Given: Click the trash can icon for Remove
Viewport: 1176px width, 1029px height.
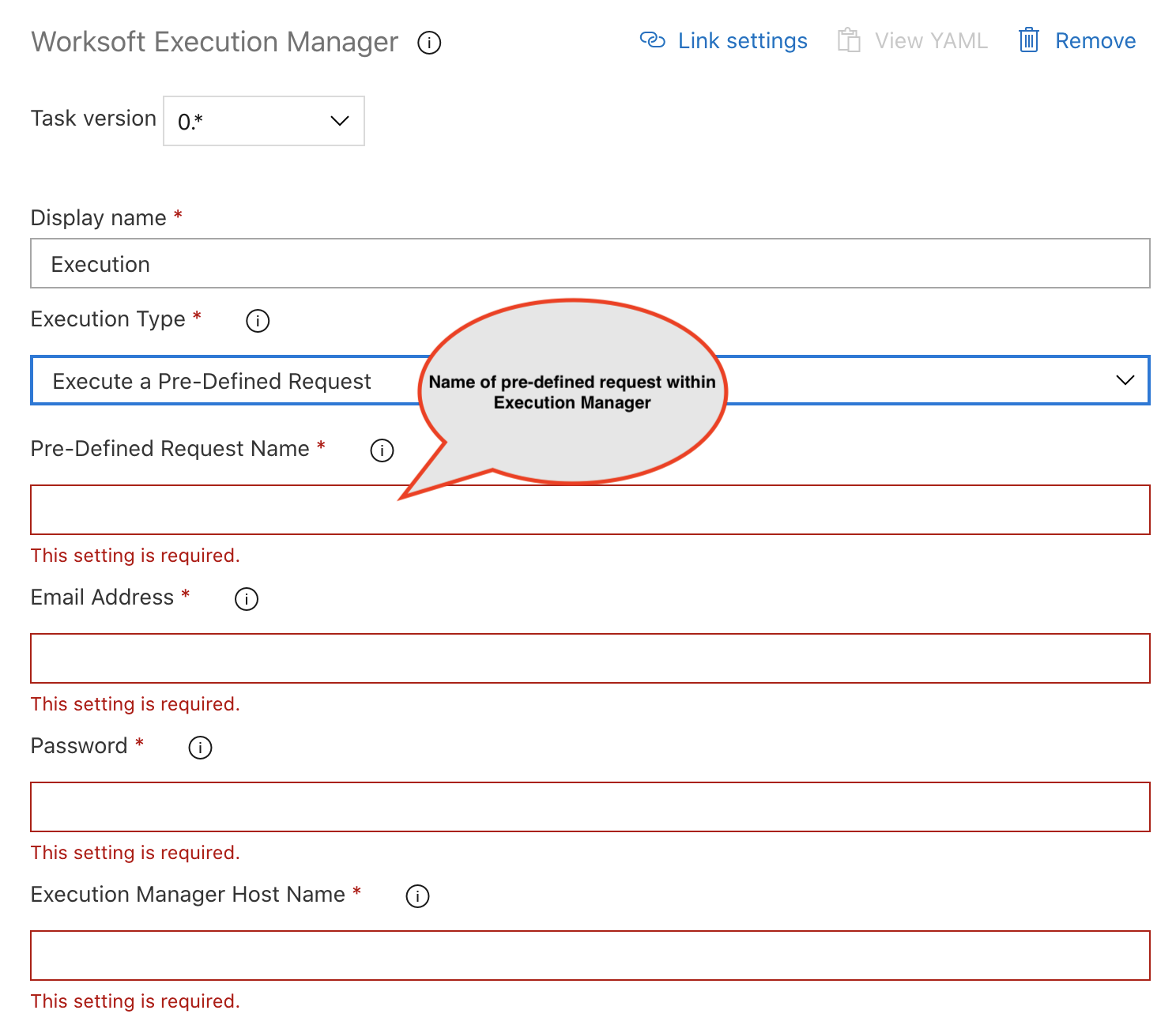Looking at the screenshot, I should pos(1028,40).
